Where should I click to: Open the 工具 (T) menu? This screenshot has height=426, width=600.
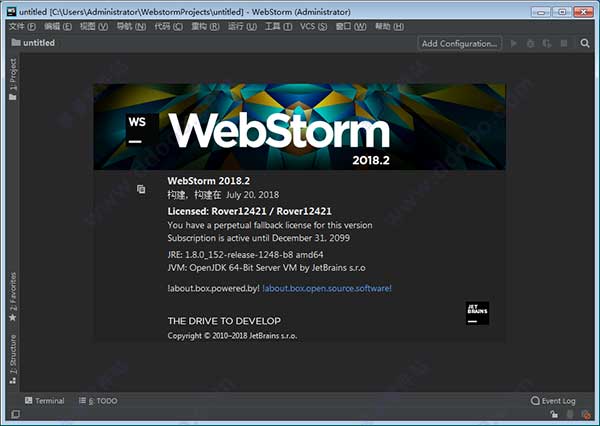279,26
